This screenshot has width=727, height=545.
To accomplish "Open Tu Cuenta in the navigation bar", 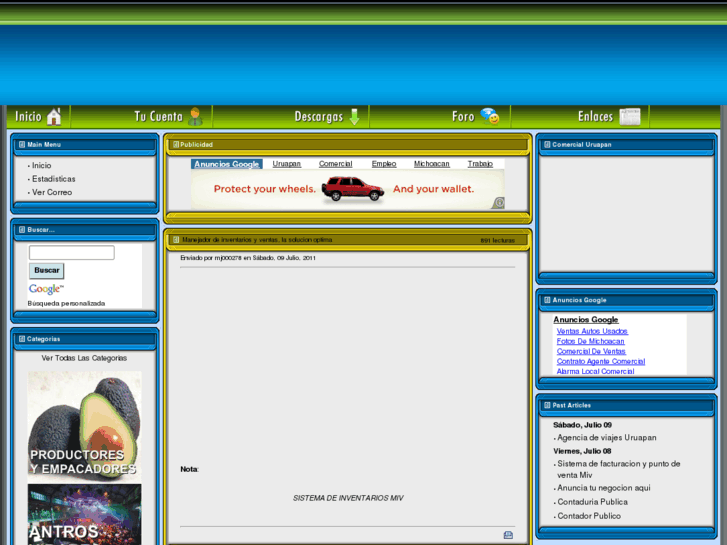I will 159,116.
